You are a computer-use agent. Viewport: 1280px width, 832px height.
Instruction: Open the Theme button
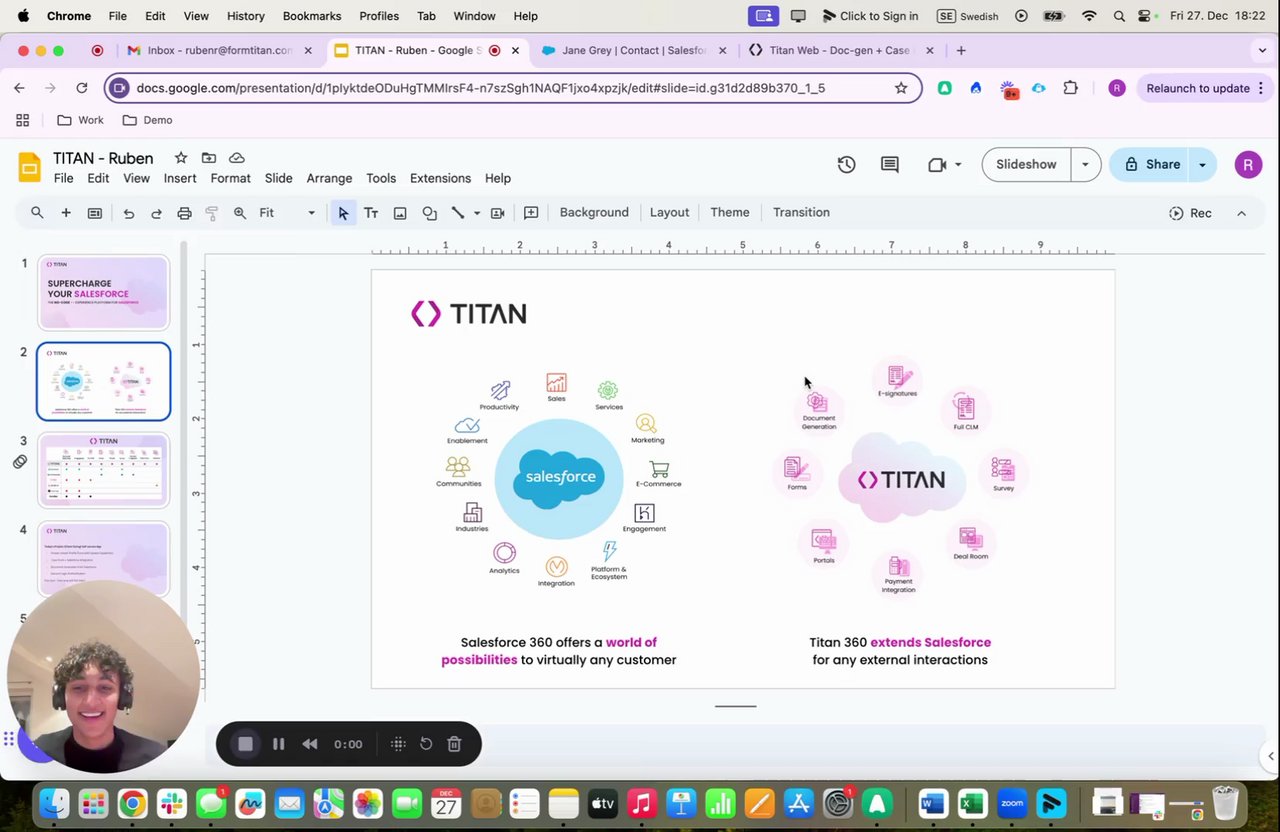pyautogui.click(x=730, y=213)
